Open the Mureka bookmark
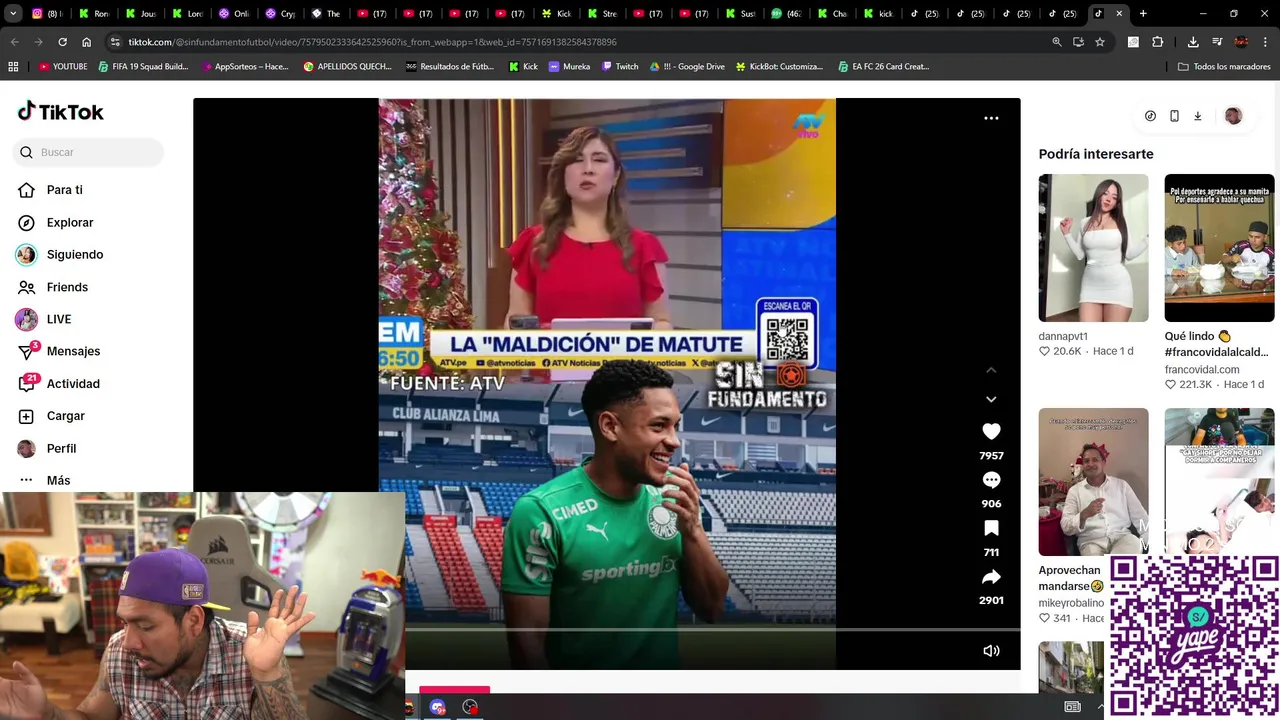The height and width of the screenshot is (720, 1280). (x=570, y=67)
